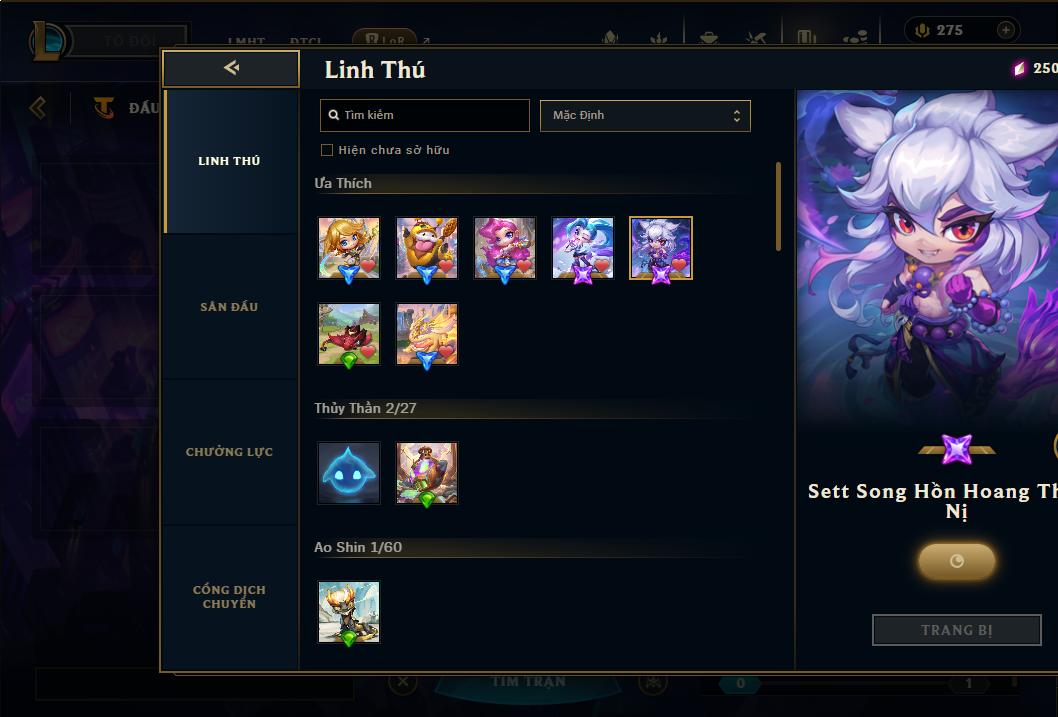Viewport: 1058px width, 717px height.
Task: Choose the red dragon little legend
Action: (x=349, y=334)
